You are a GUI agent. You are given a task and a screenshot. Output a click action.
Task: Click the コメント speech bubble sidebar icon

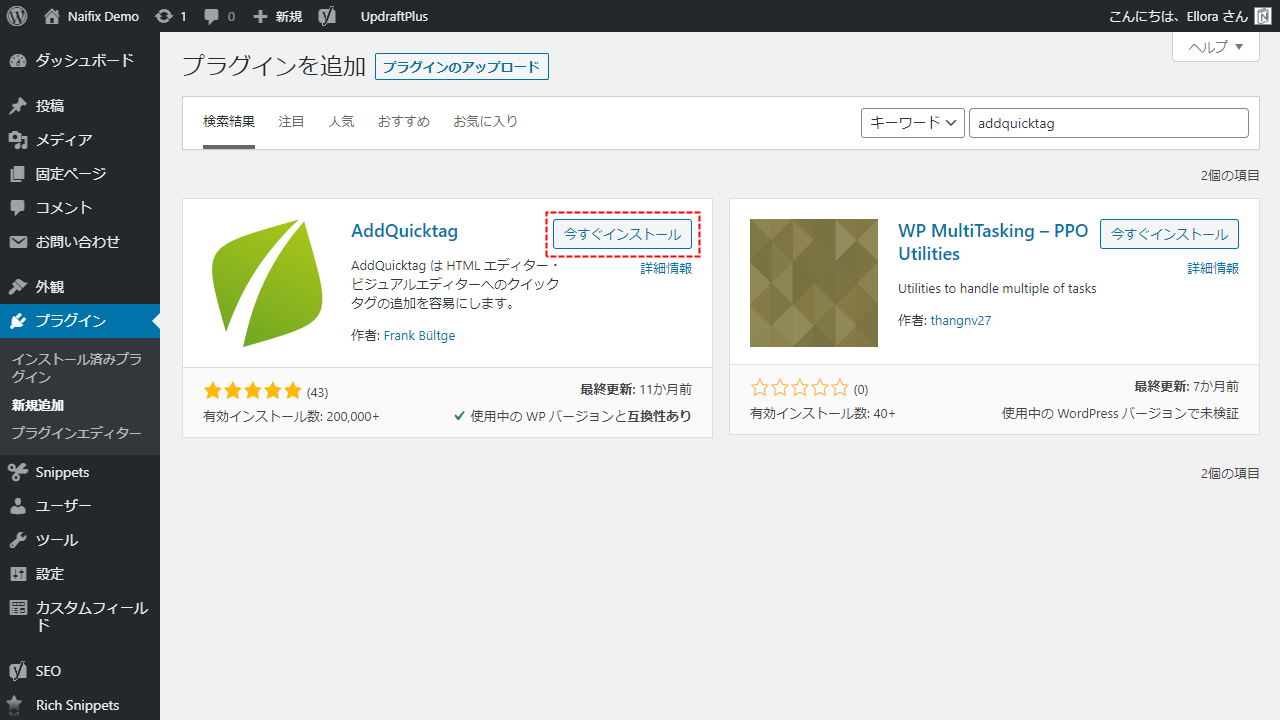(18, 208)
